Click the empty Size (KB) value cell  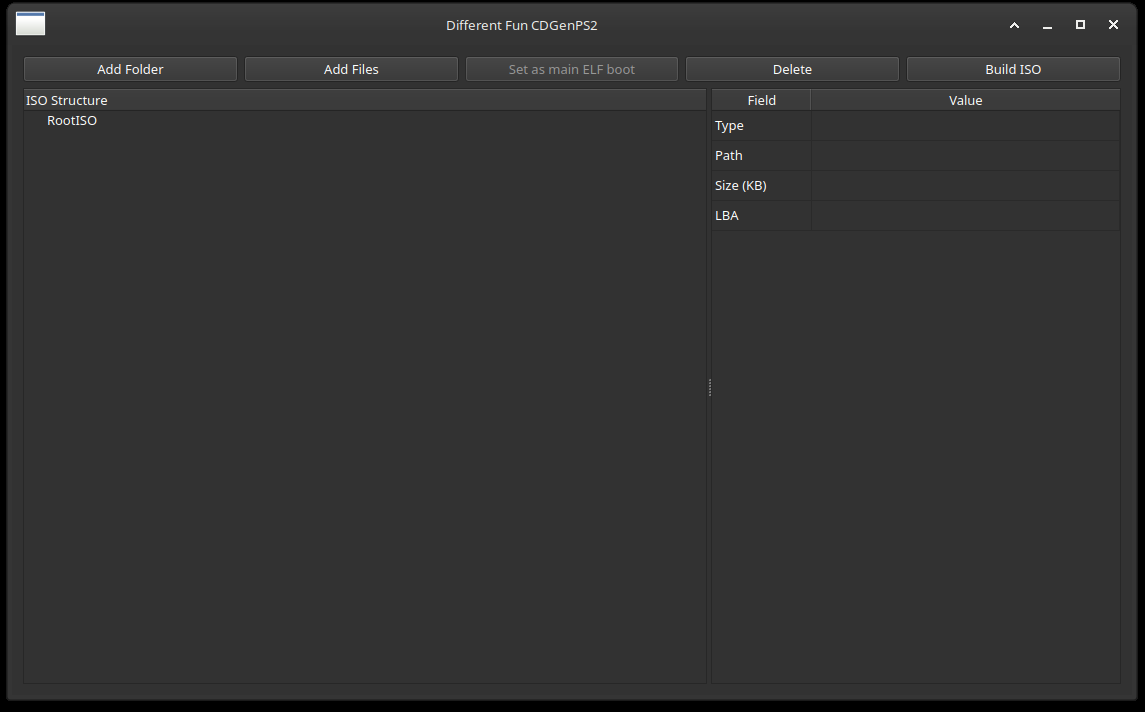[965, 185]
